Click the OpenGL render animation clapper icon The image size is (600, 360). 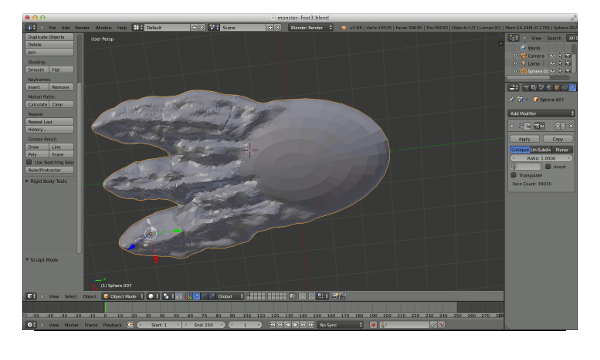coord(342,296)
